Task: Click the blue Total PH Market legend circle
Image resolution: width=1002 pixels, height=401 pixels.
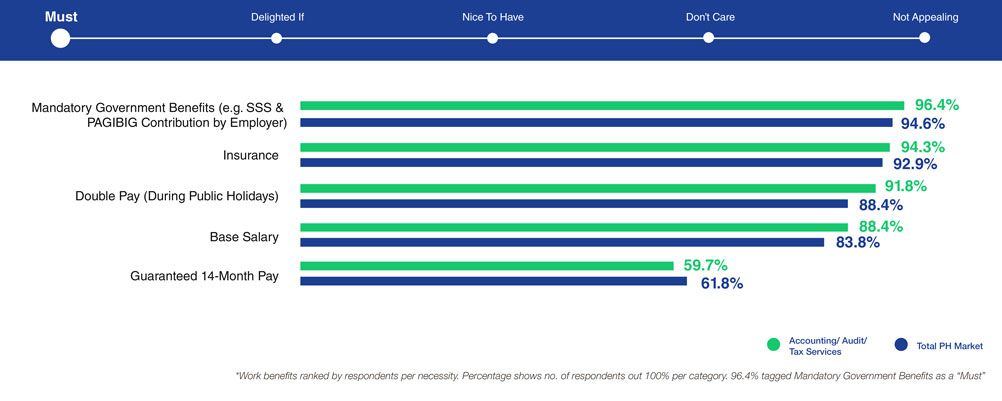Action: point(900,345)
